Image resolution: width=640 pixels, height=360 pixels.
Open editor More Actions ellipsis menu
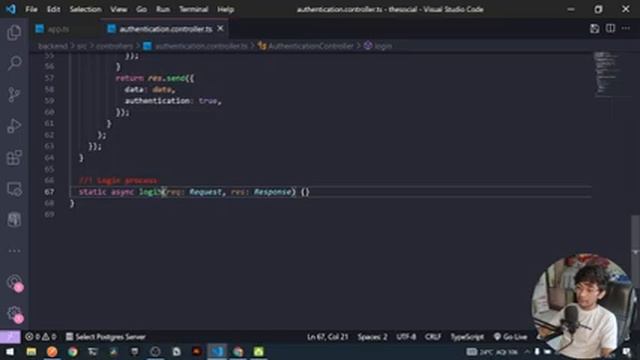coord(626,28)
